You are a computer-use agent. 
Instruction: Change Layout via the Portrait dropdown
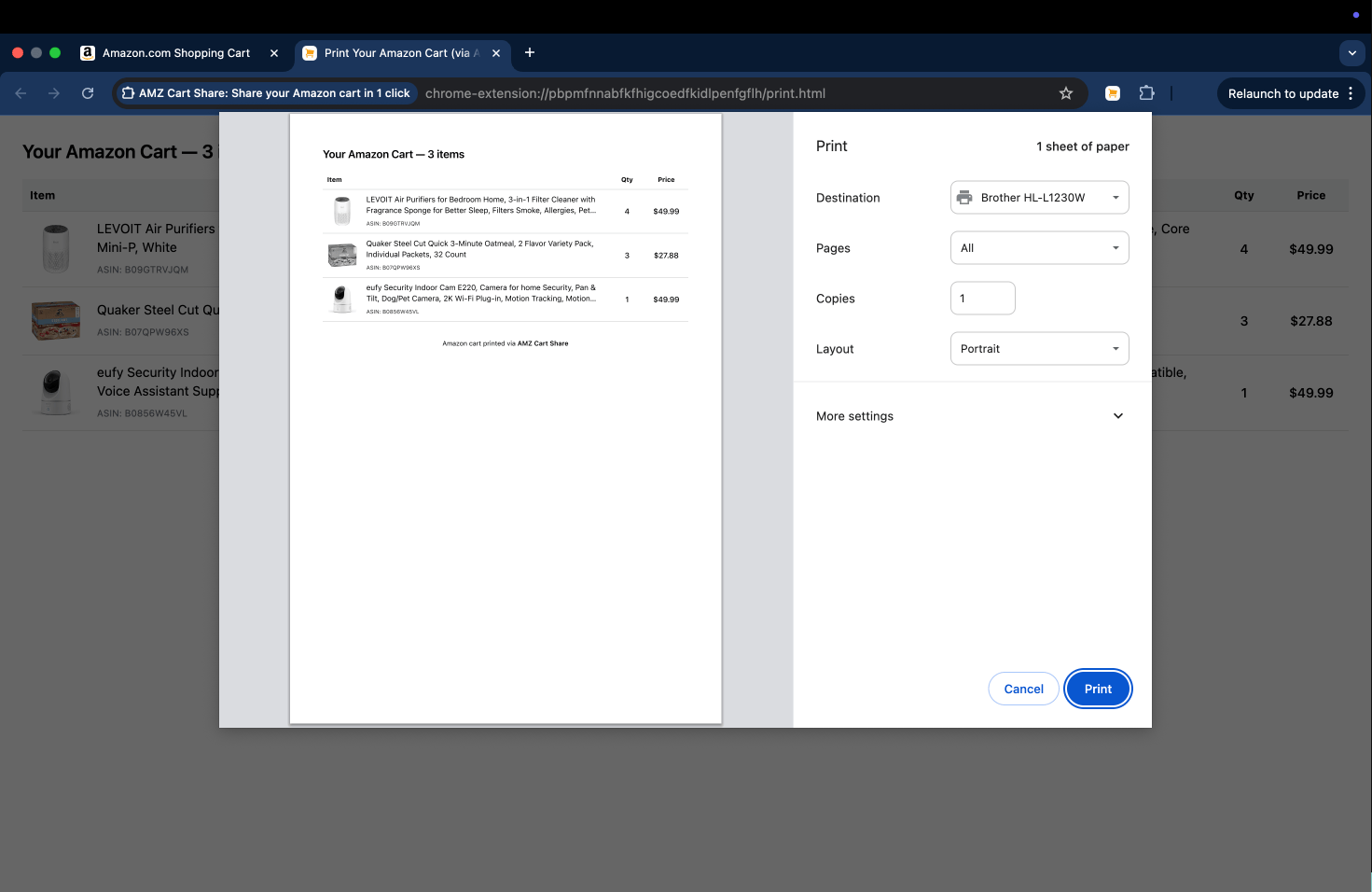(1039, 348)
